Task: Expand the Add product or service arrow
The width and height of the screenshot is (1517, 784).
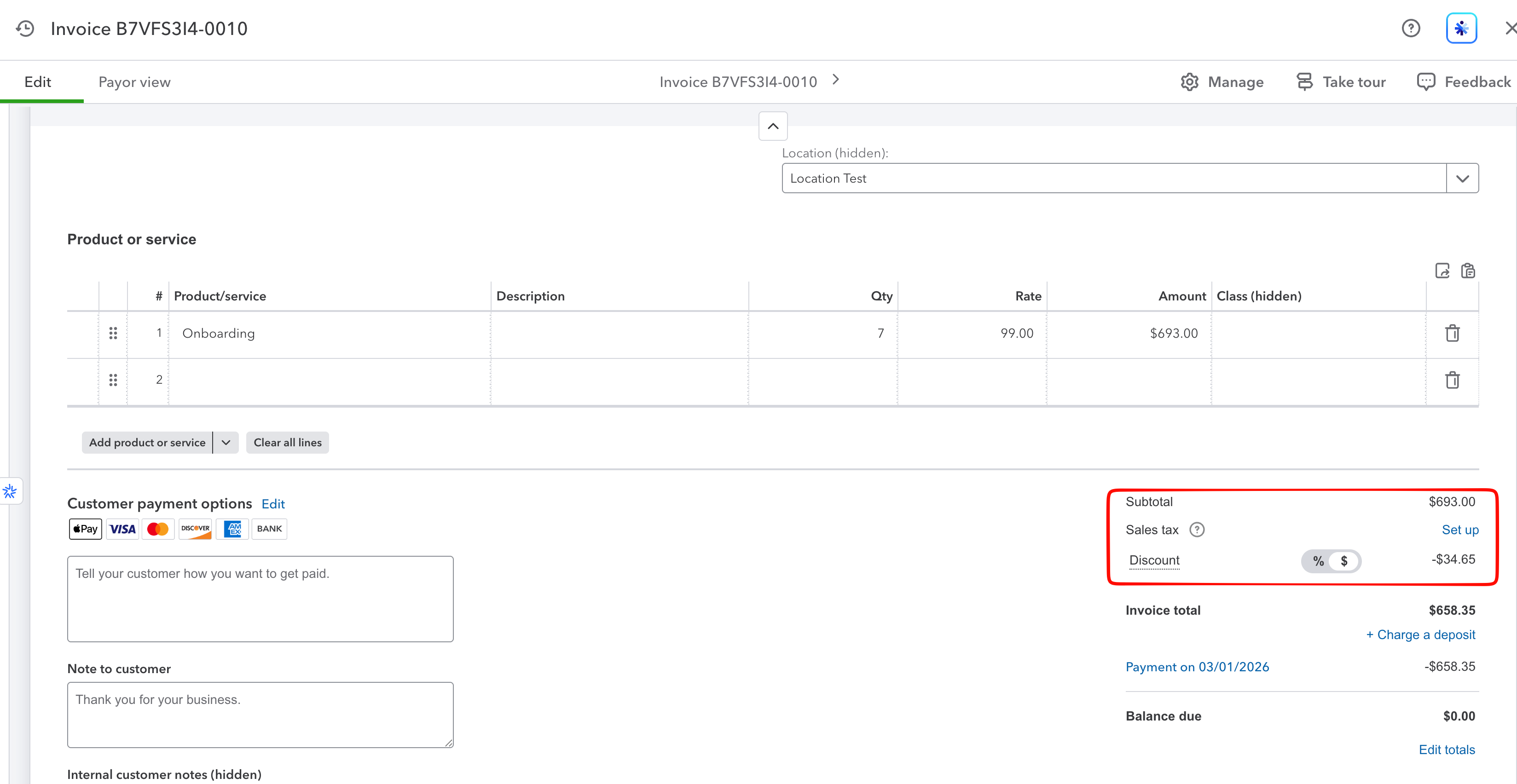Action: 226,443
